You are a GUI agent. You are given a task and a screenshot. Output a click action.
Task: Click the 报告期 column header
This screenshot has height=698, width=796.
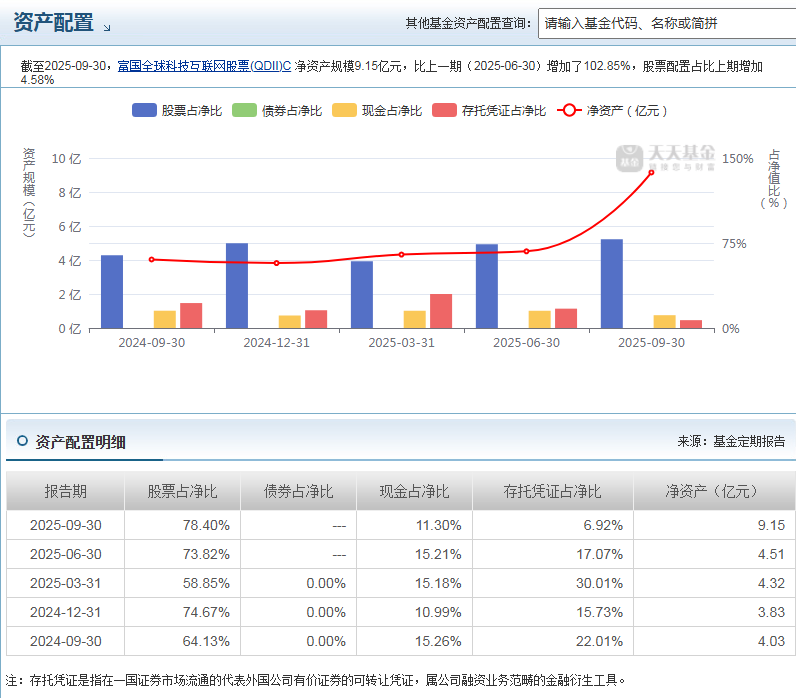pyautogui.click(x=65, y=491)
